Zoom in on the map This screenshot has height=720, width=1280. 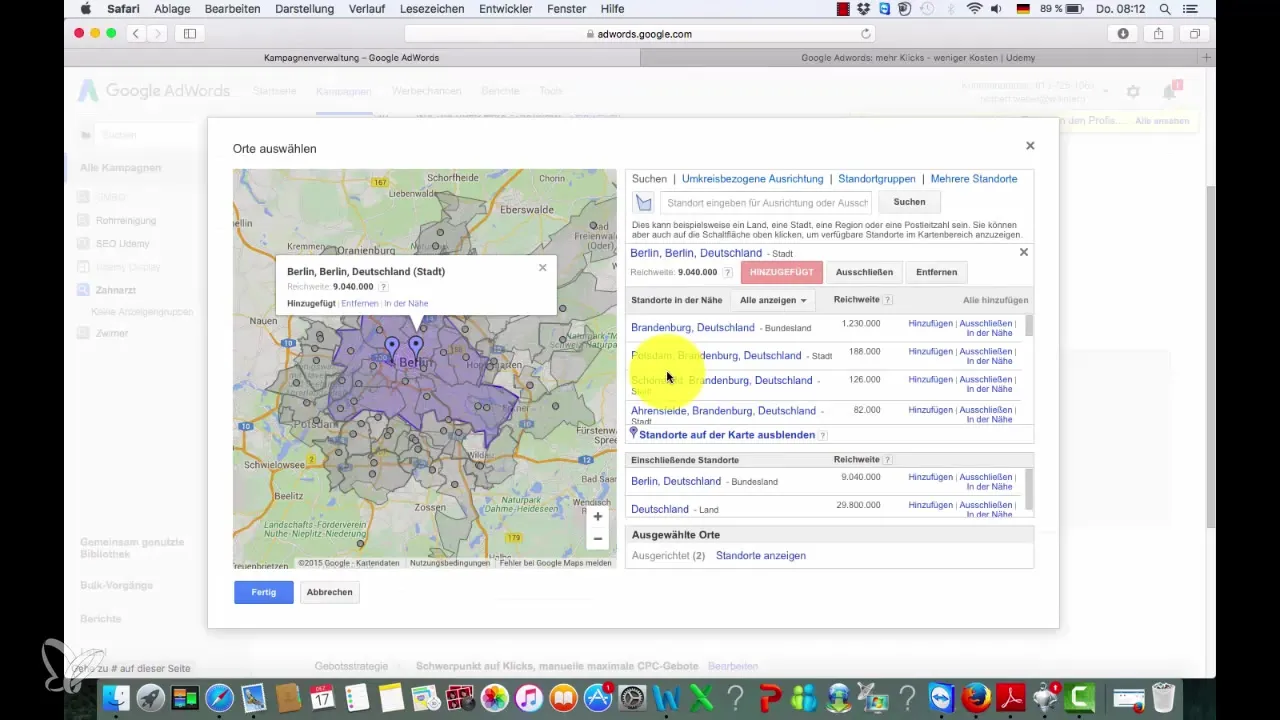tap(597, 517)
